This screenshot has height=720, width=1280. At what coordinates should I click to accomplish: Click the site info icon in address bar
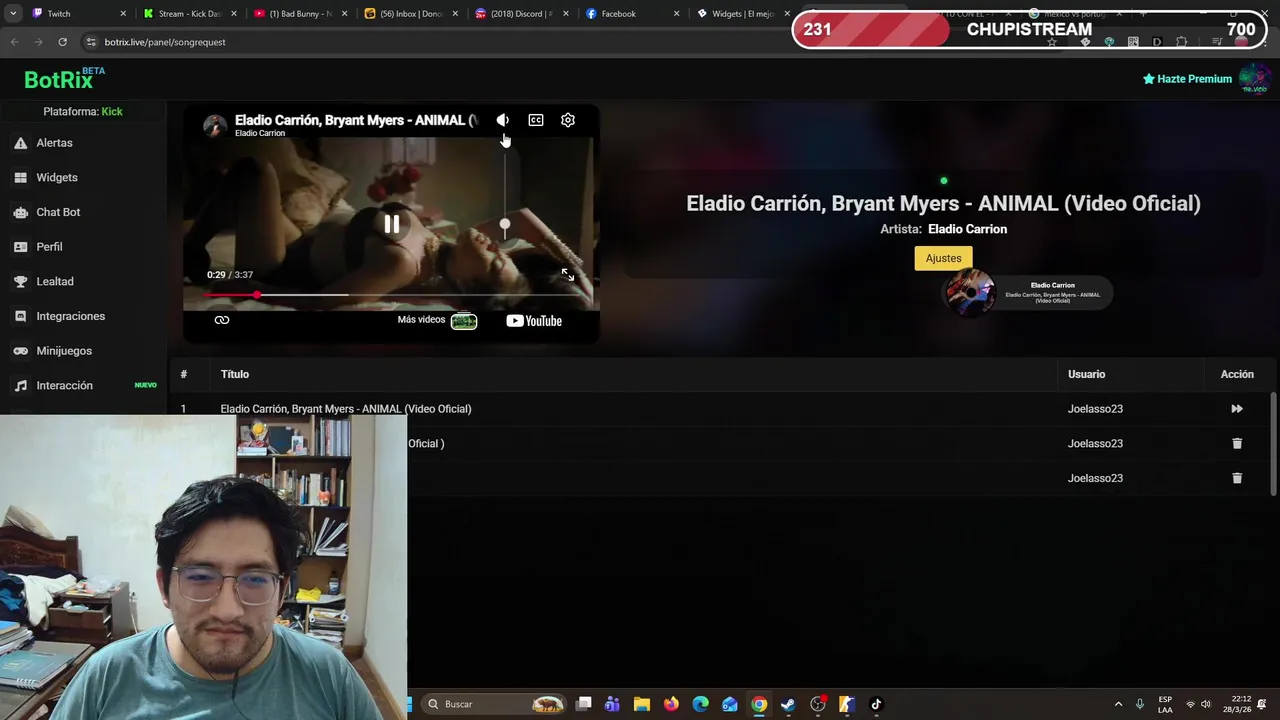coord(91,42)
